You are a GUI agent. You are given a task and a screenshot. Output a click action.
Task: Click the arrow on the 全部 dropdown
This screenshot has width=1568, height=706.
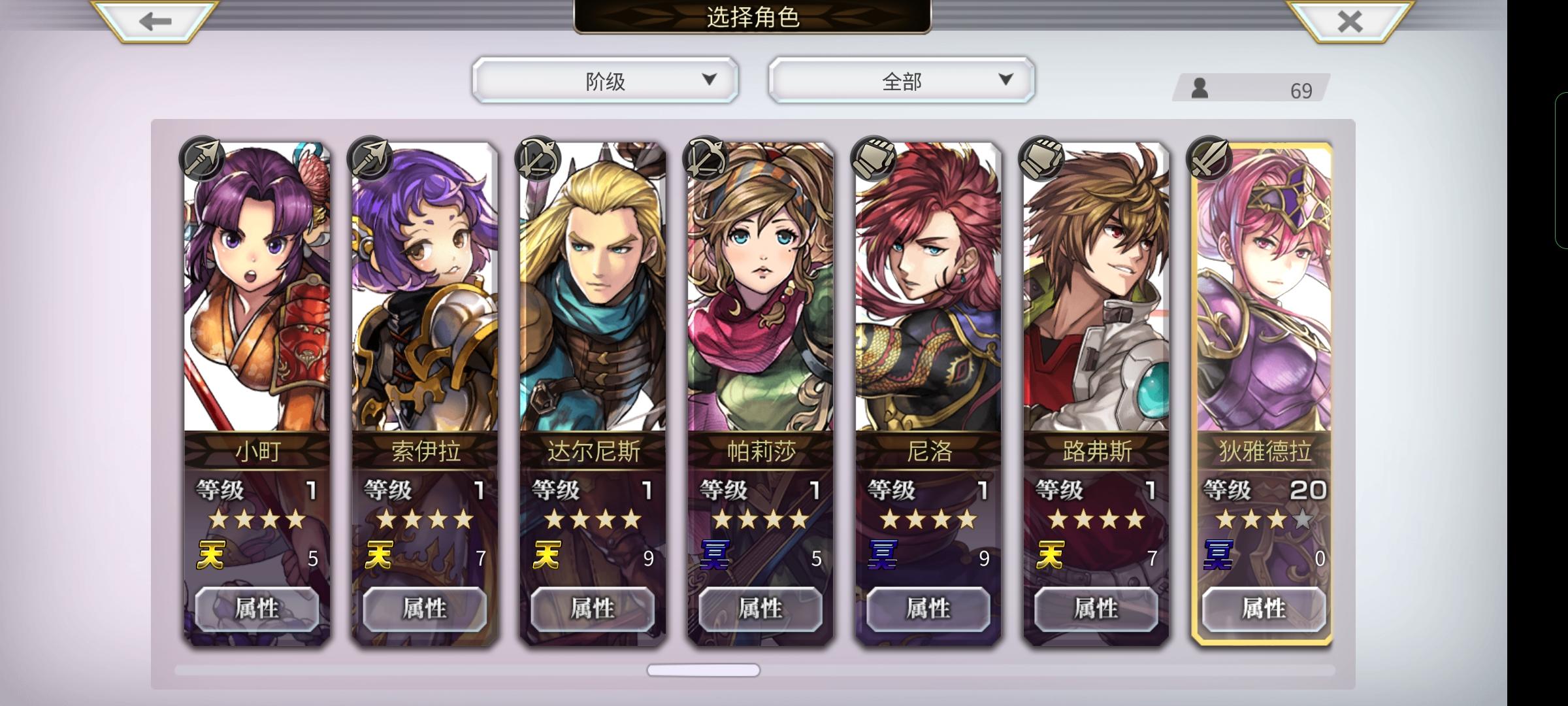(x=1005, y=80)
